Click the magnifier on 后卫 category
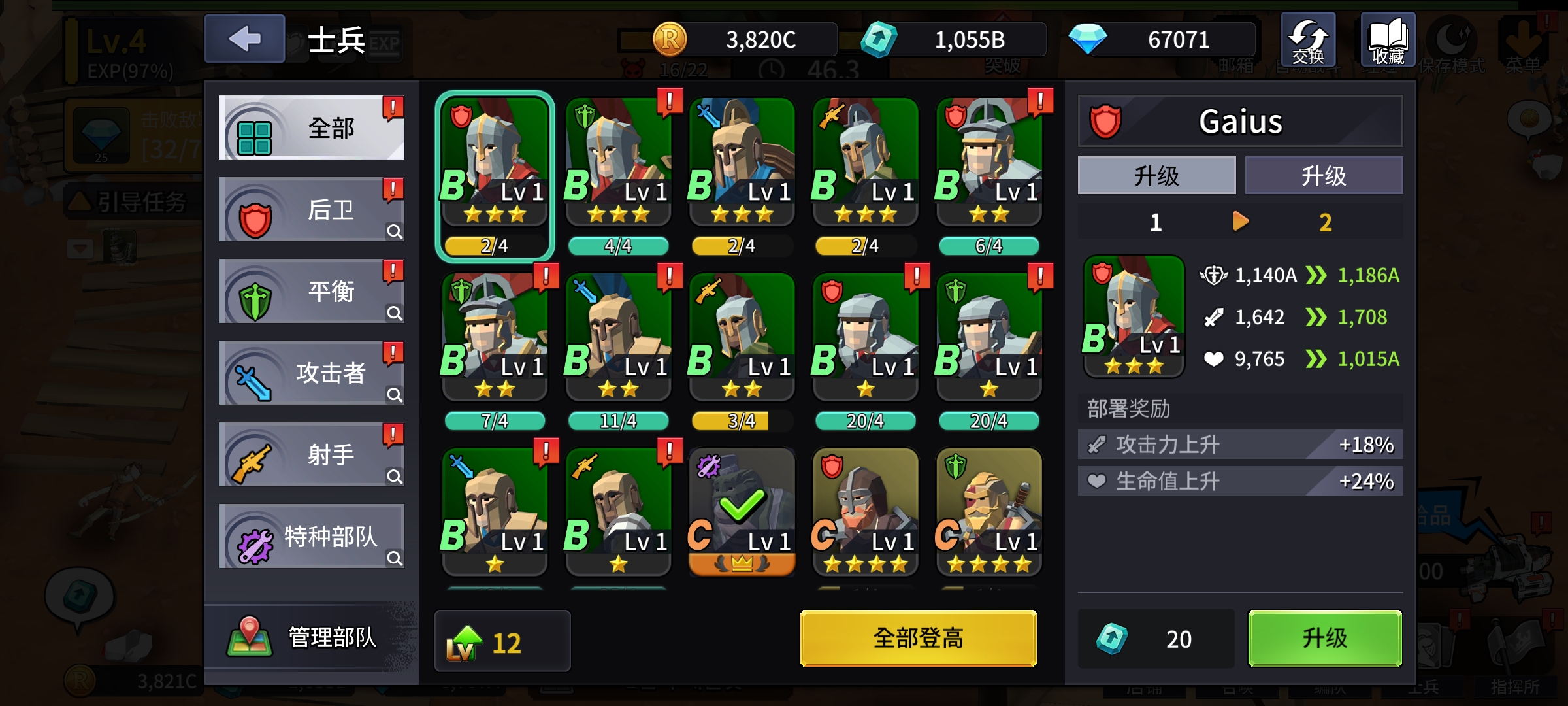1568x706 pixels. coord(394,231)
